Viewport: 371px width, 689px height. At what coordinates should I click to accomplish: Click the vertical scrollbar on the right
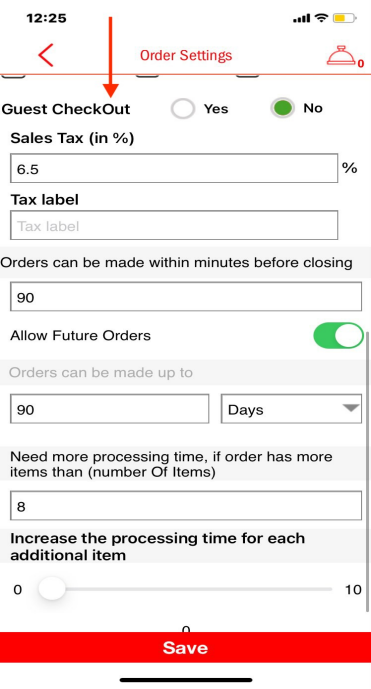point(367,471)
